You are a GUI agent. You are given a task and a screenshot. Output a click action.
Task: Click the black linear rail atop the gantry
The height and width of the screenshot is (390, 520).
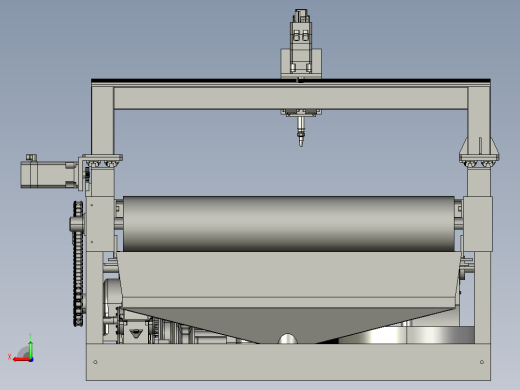click(291, 80)
